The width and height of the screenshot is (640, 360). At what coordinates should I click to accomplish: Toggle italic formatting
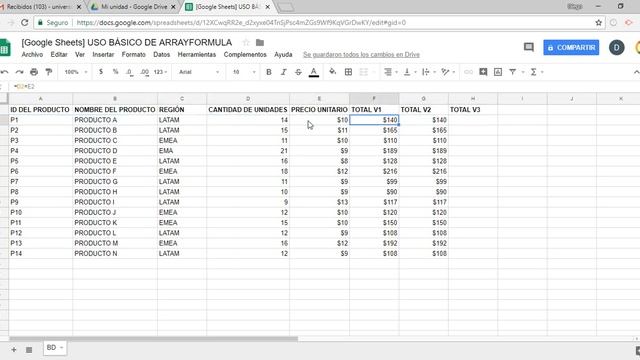coord(283,72)
